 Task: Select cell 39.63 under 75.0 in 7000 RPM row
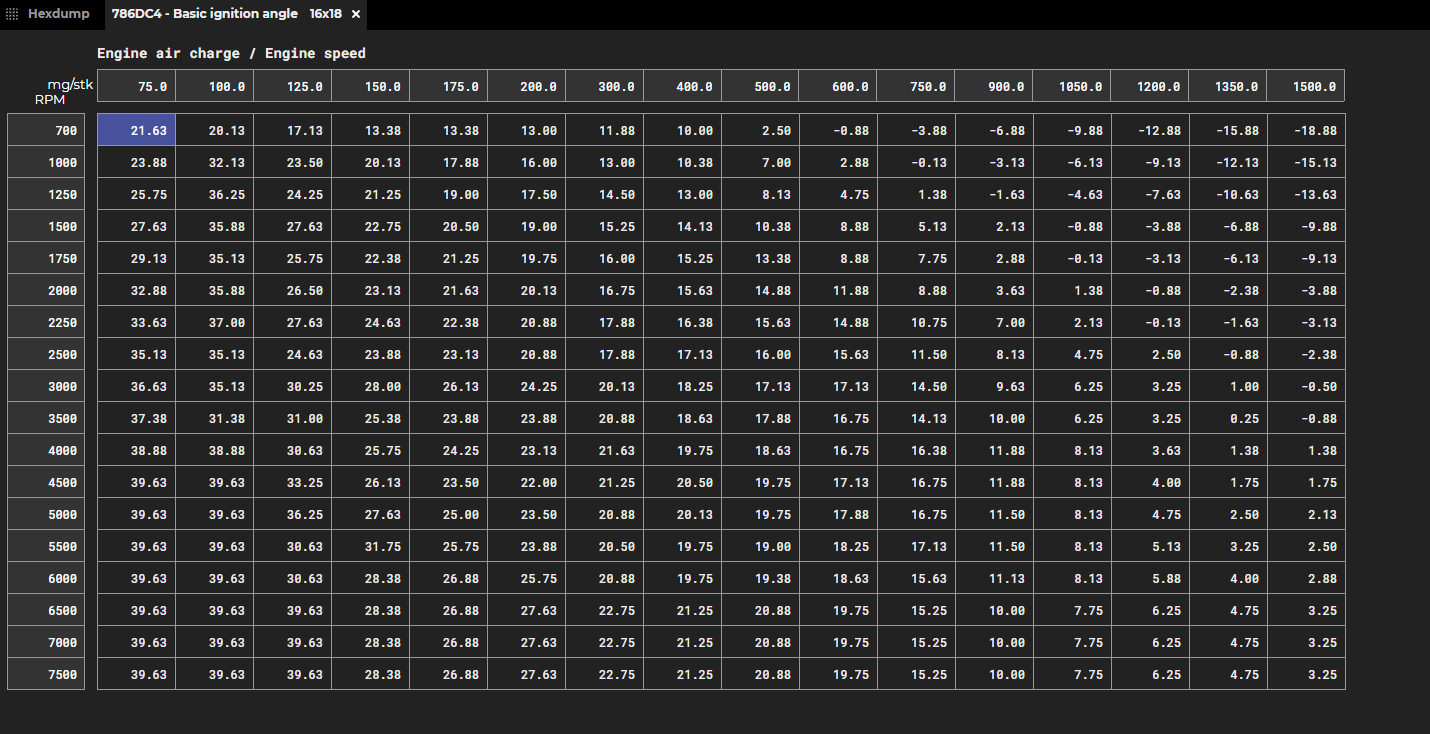pos(136,642)
